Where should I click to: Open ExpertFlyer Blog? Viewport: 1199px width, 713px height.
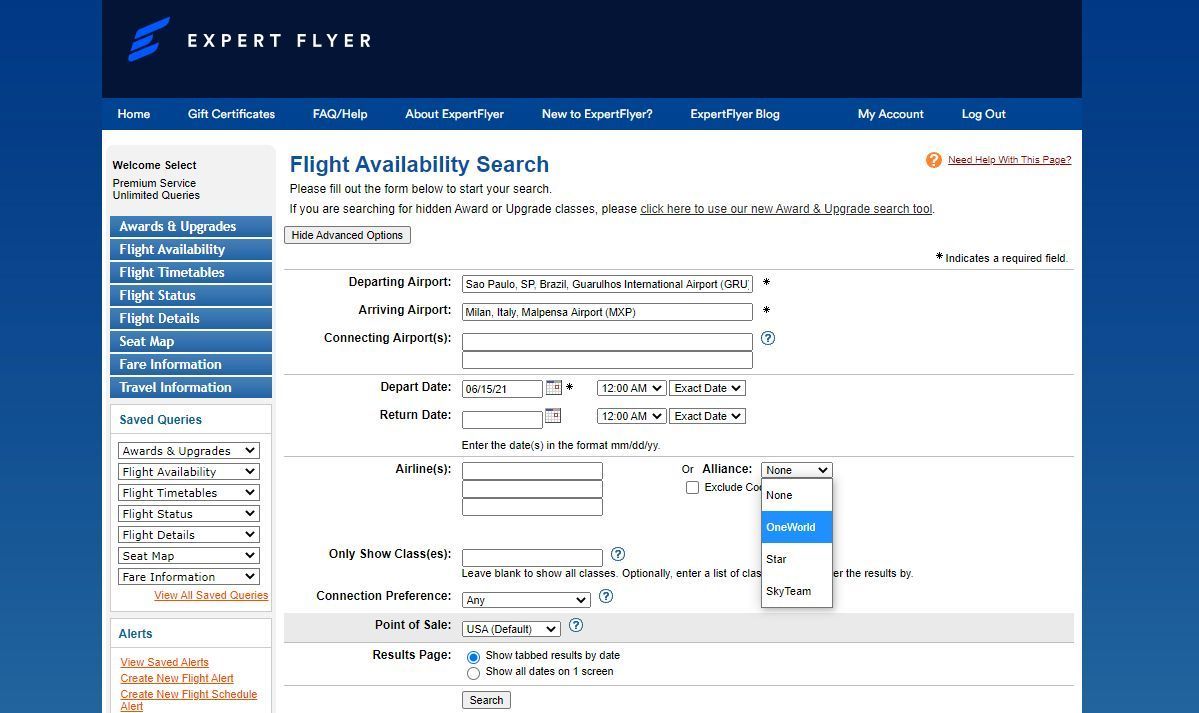735,114
